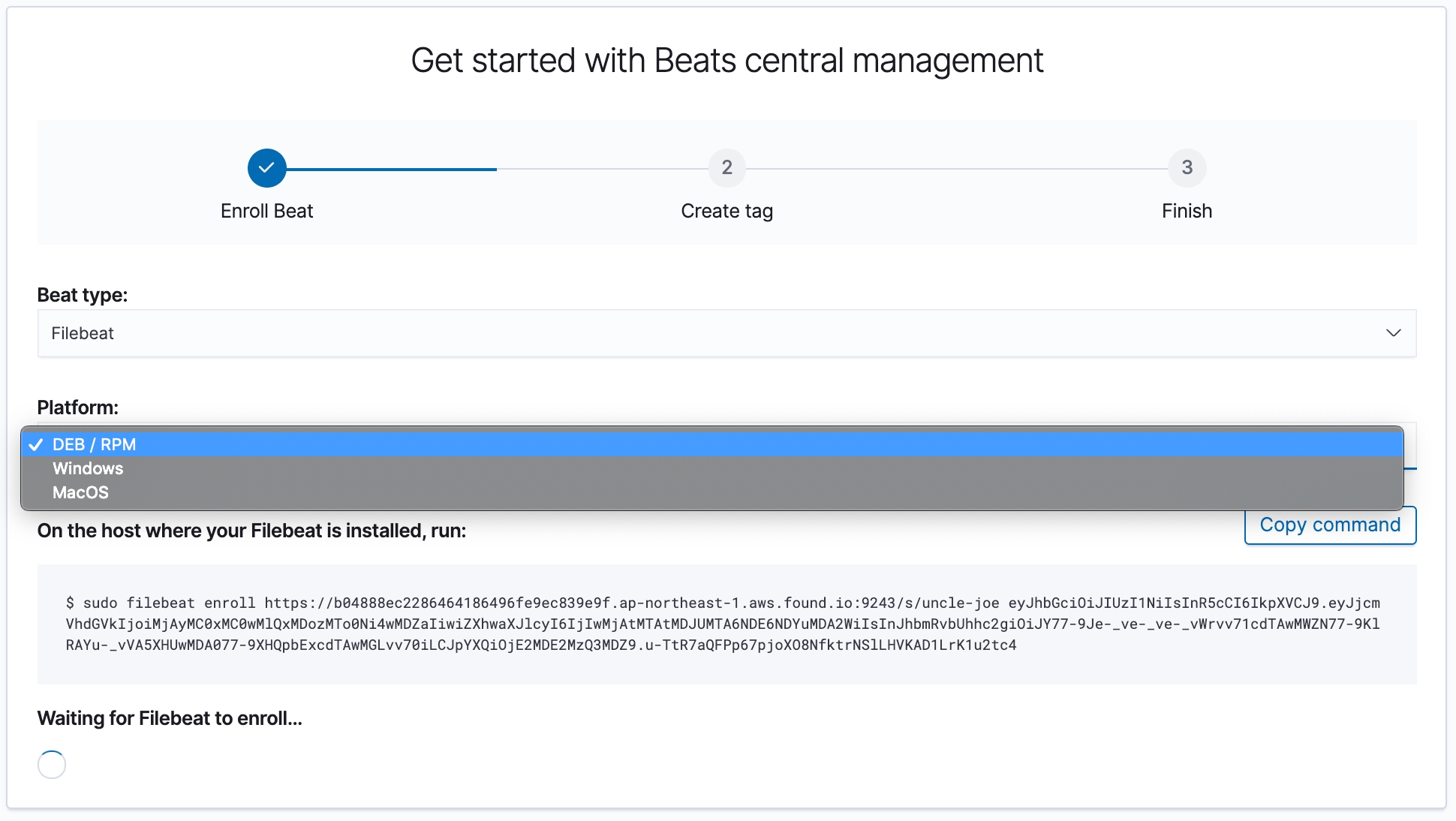This screenshot has height=821, width=1456.
Task: Choose Windows from the platform list
Action: click(88, 468)
